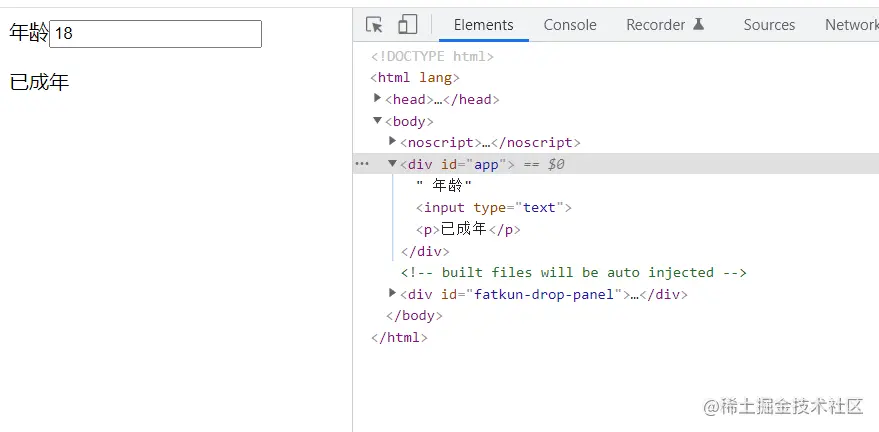Viewport: 879px width, 432px height.
Task: Open the Network tab
Action: [850, 25]
